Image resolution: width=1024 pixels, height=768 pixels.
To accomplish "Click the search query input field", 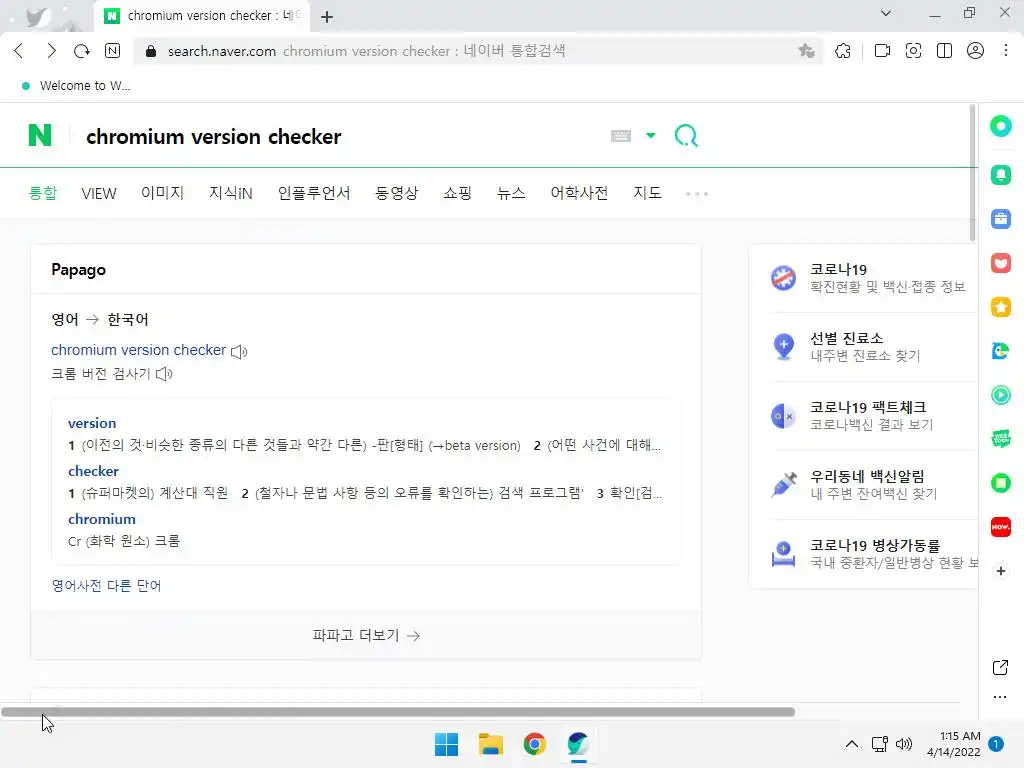I will click(x=340, y=136).
